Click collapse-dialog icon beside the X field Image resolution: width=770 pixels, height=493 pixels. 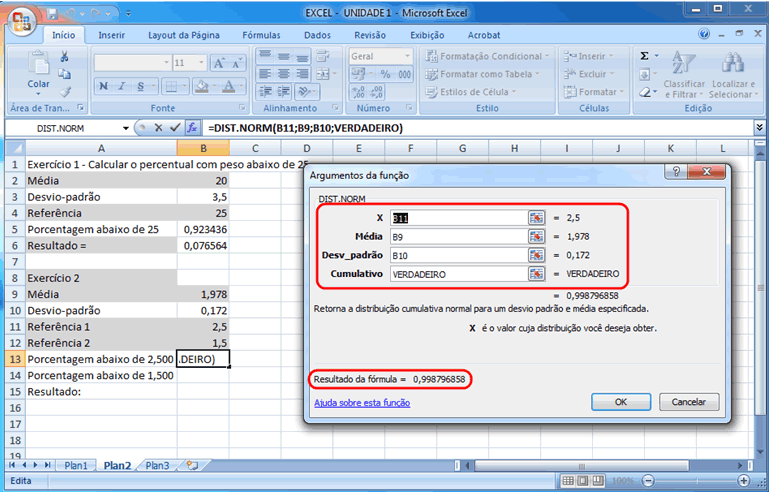537,218
